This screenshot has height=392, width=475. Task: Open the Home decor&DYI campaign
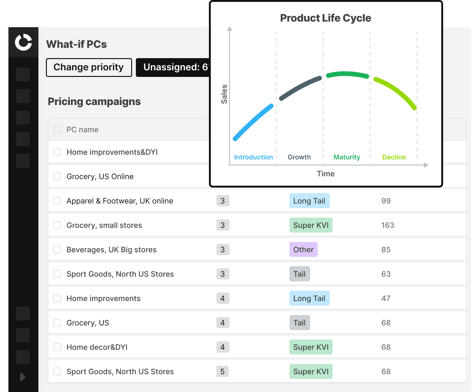point(97,347)
